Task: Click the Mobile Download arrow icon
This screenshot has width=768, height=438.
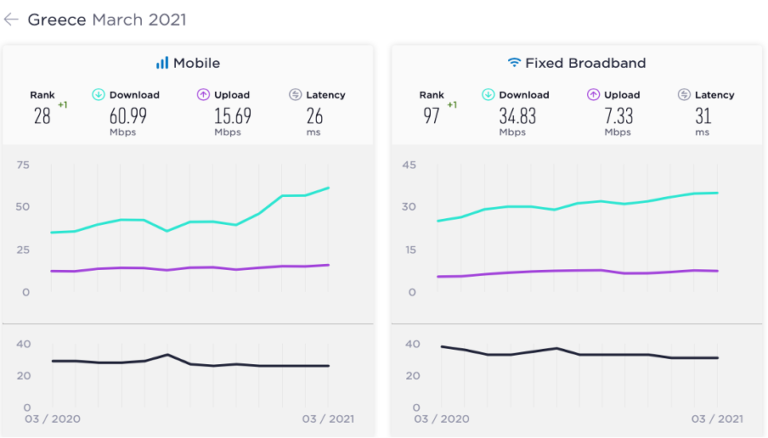Action: click(x=98, y=95)
